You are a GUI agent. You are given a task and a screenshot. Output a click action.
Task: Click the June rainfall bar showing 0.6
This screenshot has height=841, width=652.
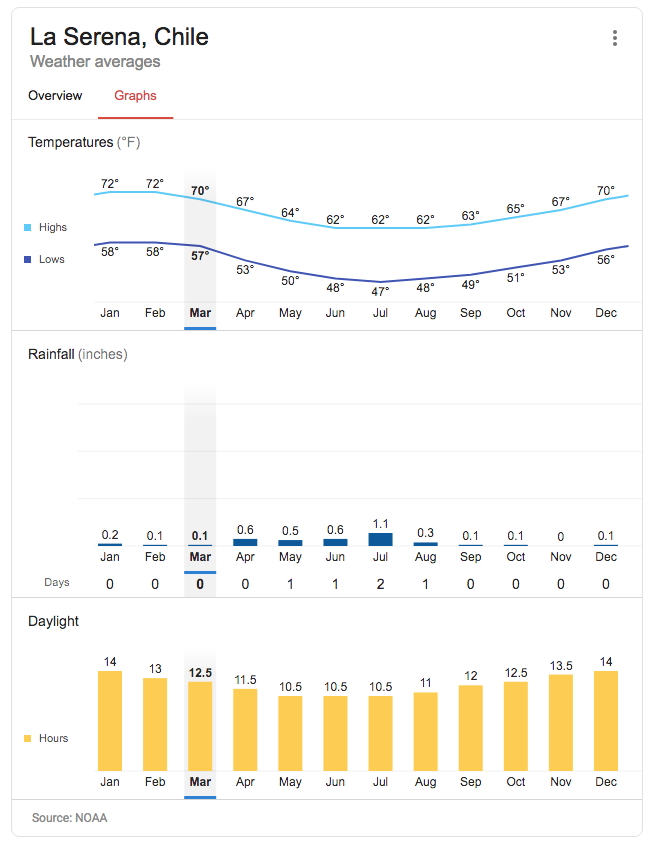pyautogui.click(x=335, y=542)
